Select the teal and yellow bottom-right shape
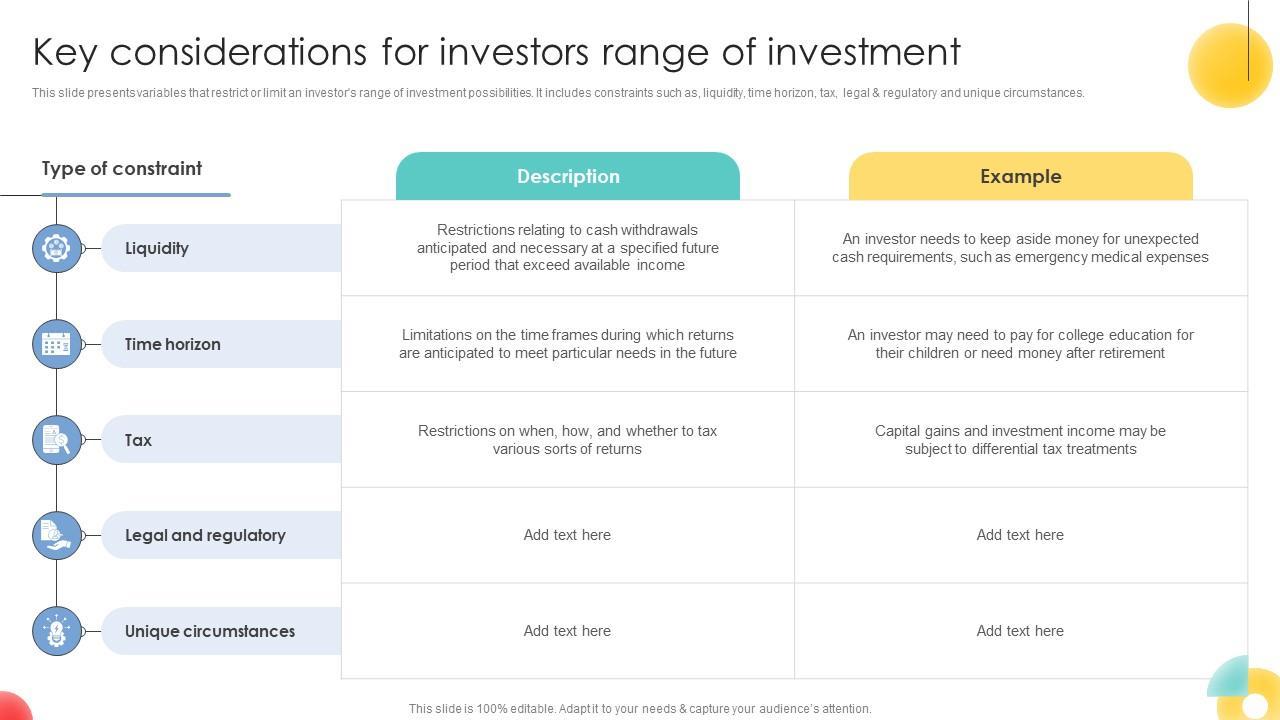The width and height of the screenshot is (1280, 720). (1245, 690)
